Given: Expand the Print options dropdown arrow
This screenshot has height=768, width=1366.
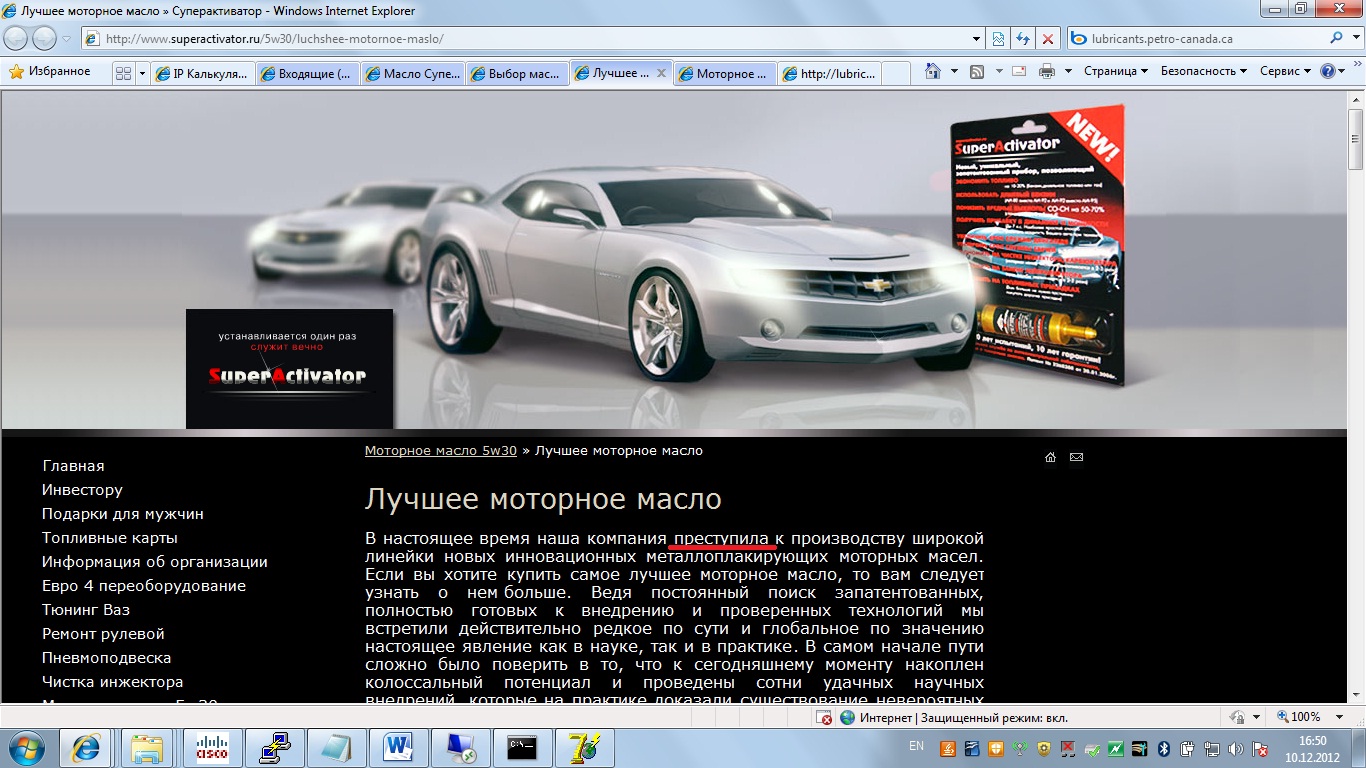Looking at the screenshot, I should pyautogui.click(x=1067, y=72).
